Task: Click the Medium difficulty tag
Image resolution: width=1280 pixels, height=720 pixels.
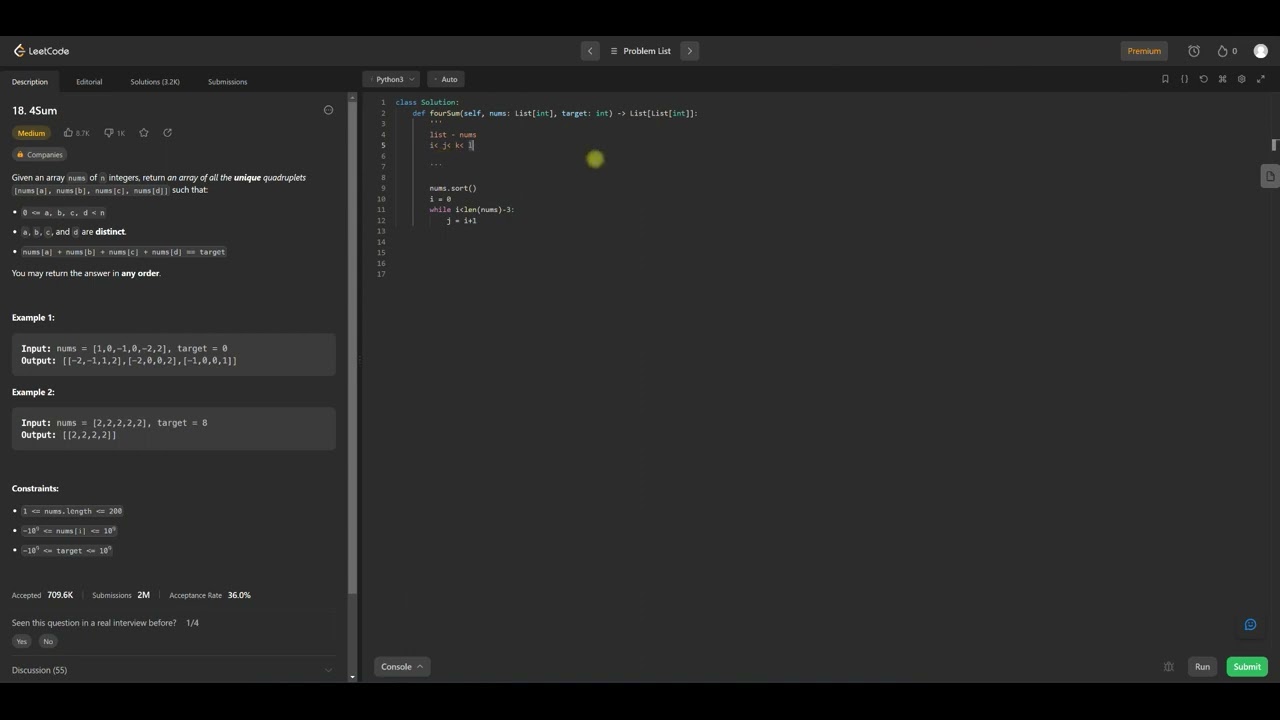Action: coord(31,133)
